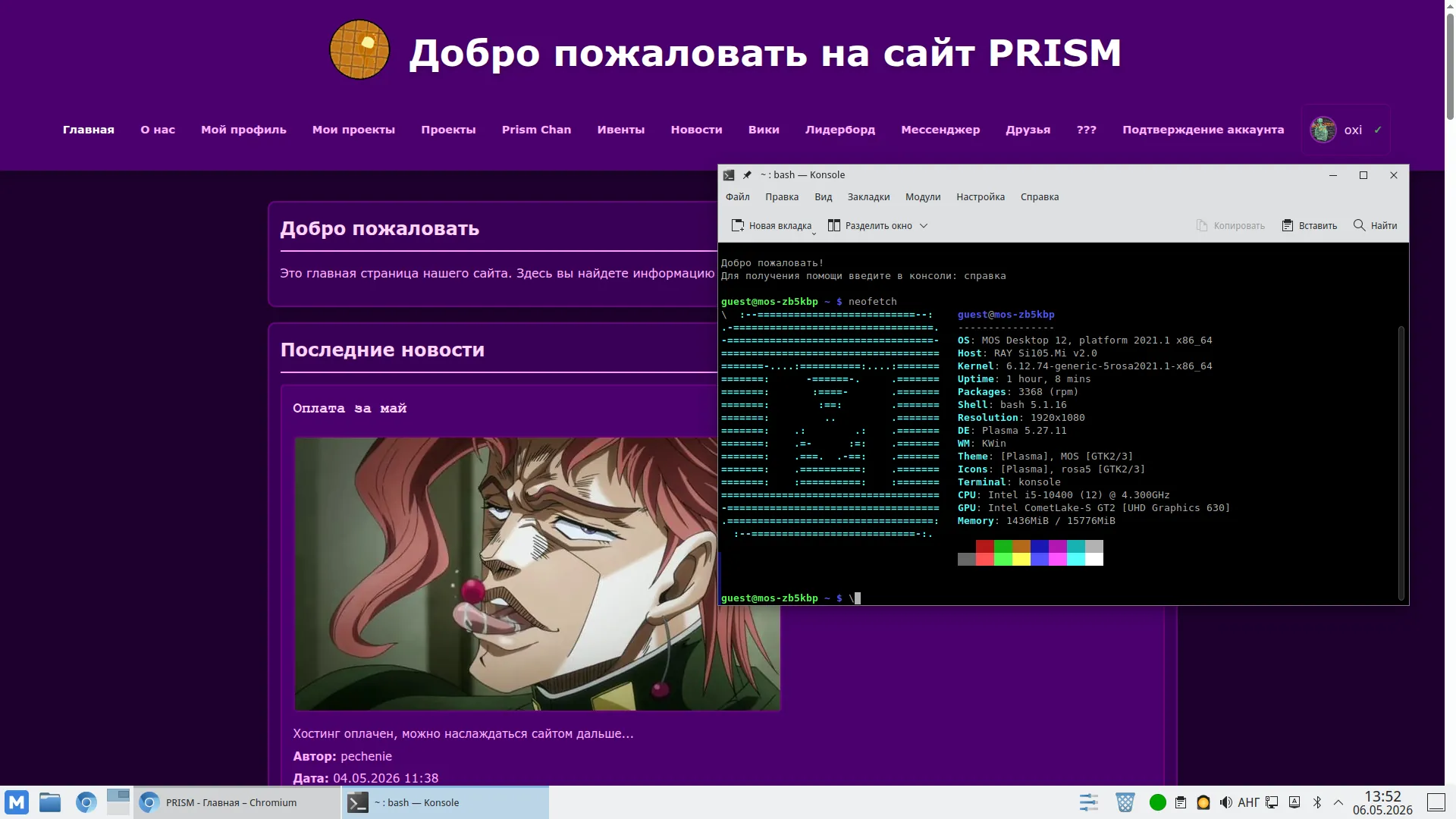Go to Мои проекты page
1456x819 pixels.
353,130
